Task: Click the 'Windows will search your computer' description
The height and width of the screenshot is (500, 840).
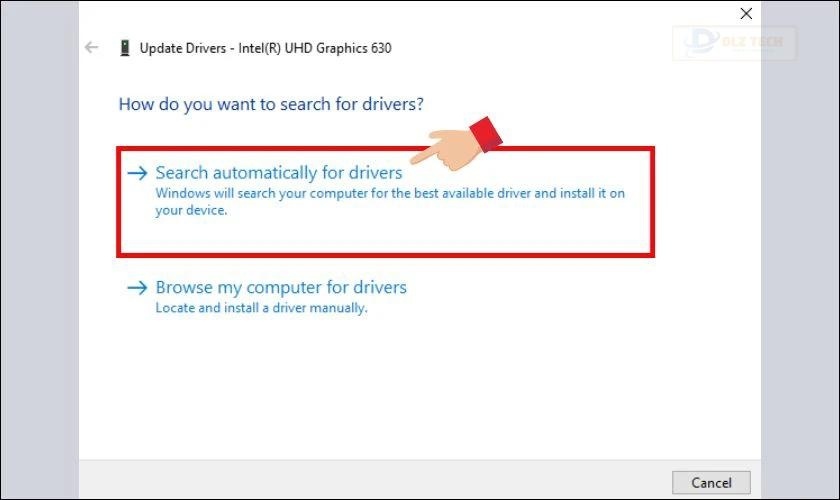Action: [x=389, y=202]
